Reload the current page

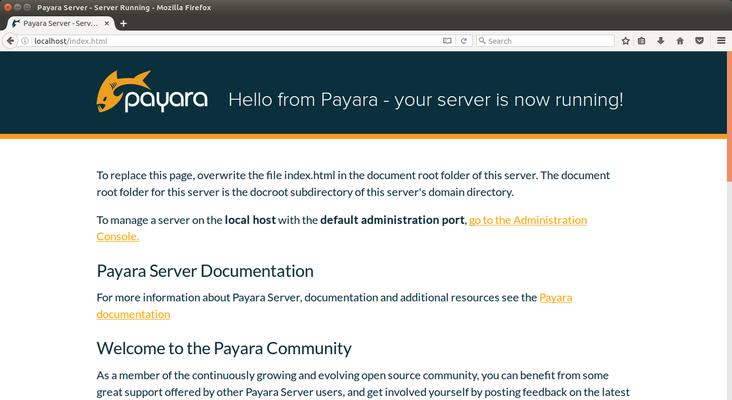[463, 41]
